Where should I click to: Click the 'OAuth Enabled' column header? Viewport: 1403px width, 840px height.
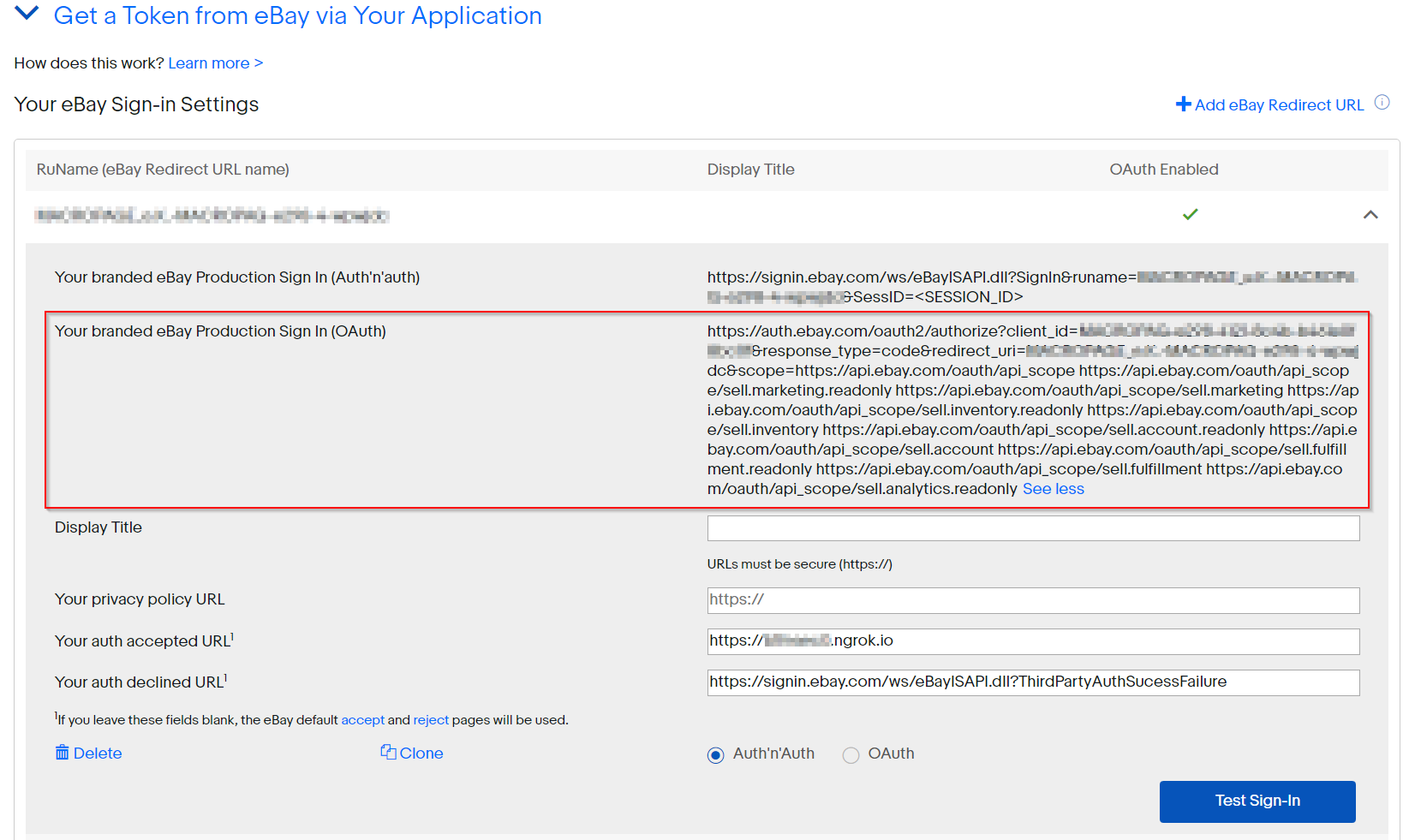coord(1164,170)
